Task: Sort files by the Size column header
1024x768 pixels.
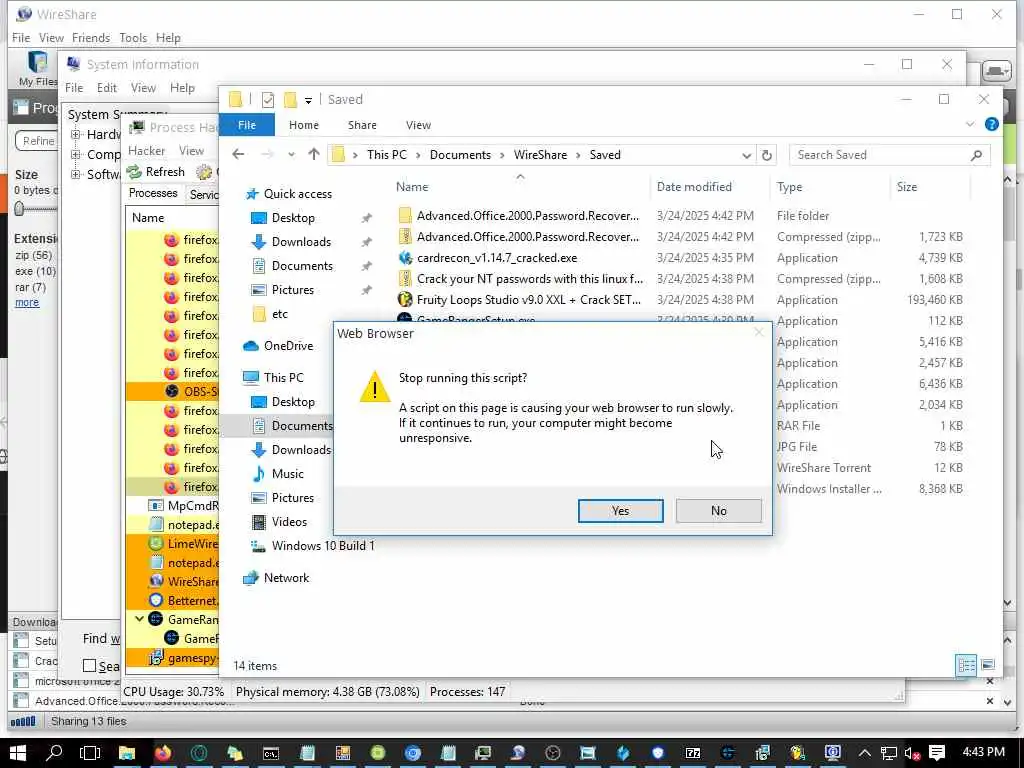Action: click(906, 187)
